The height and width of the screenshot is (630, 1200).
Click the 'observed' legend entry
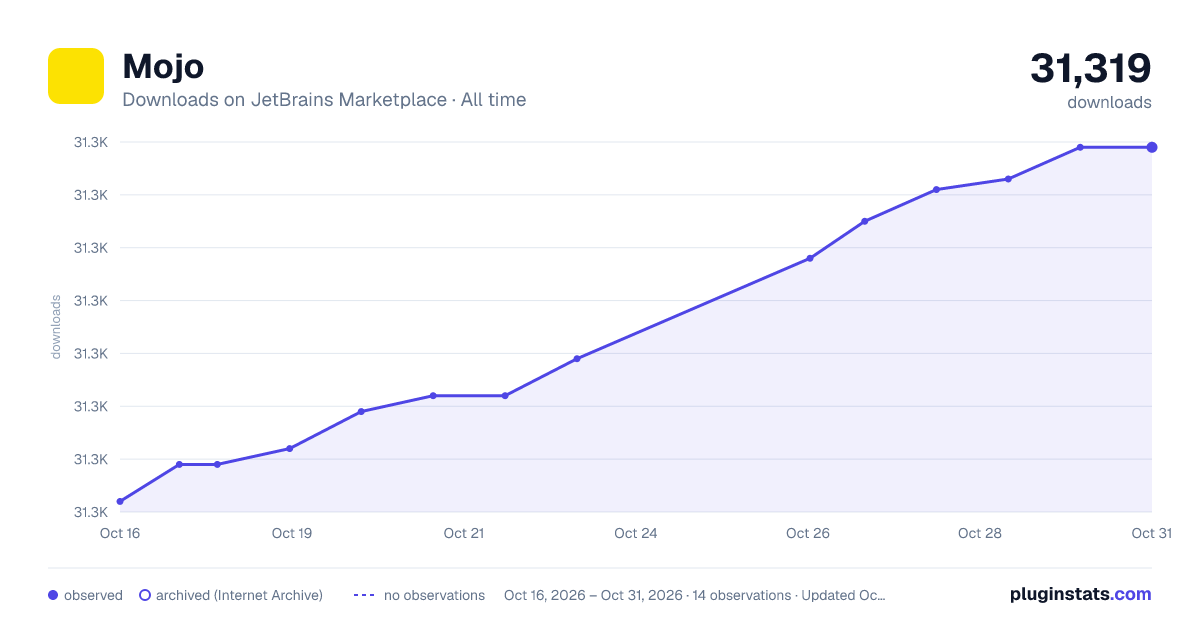(85, 595)
